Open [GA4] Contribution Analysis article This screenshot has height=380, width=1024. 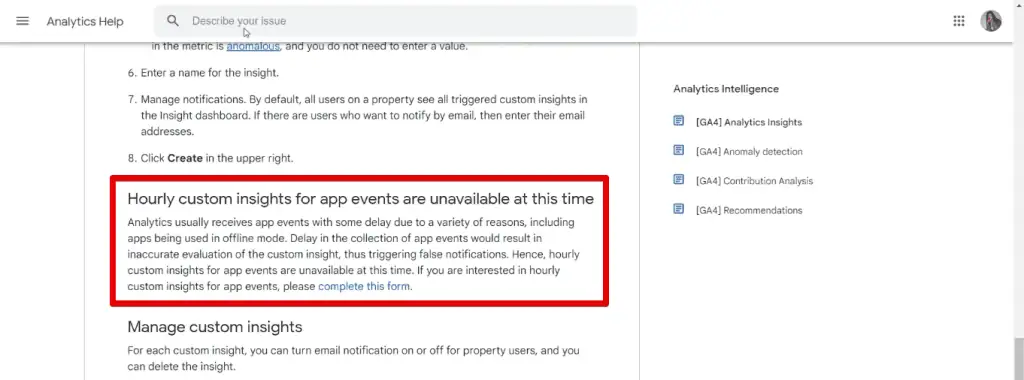754,181
